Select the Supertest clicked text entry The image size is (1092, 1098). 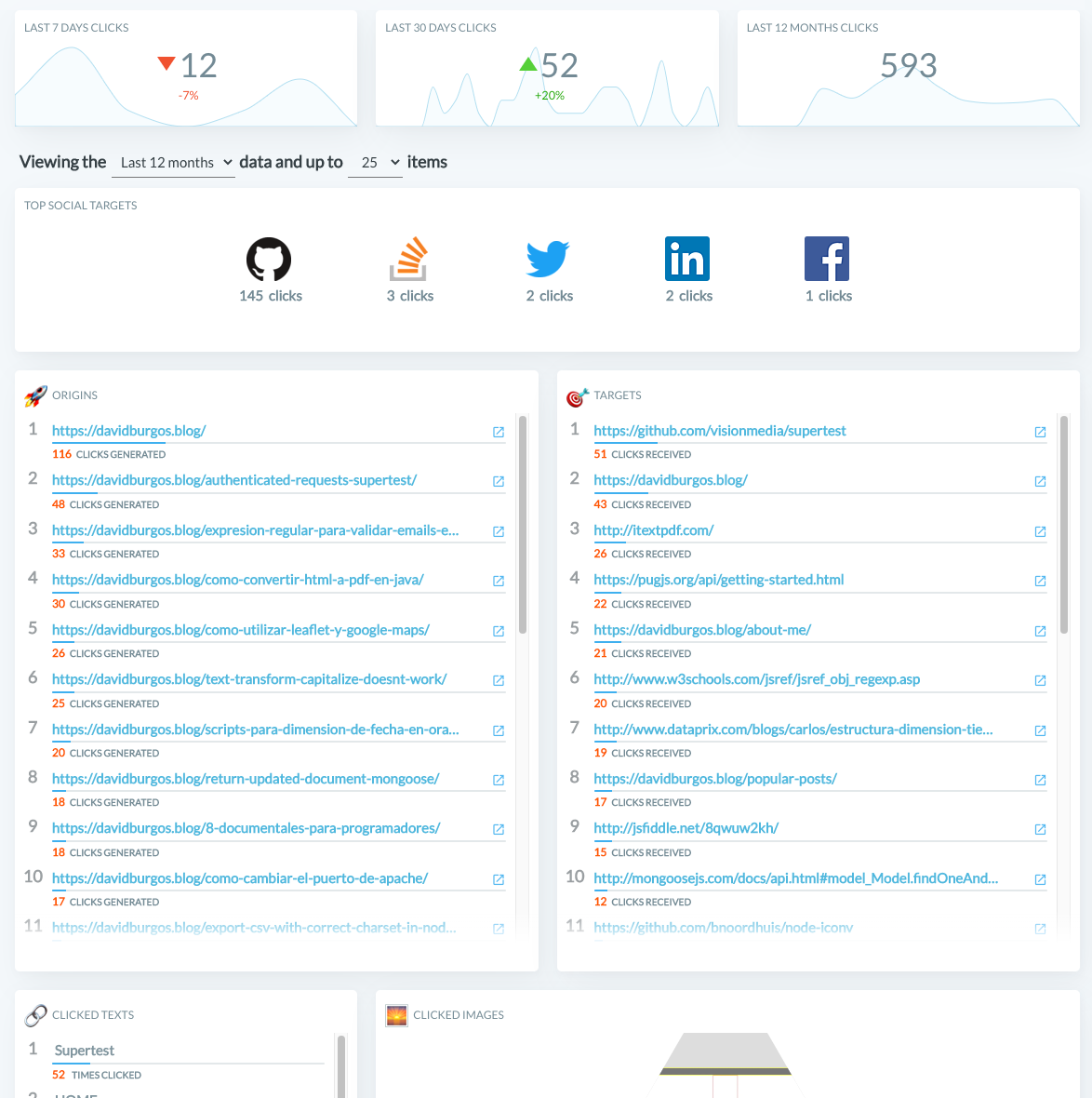click(x=84, y=1050)
